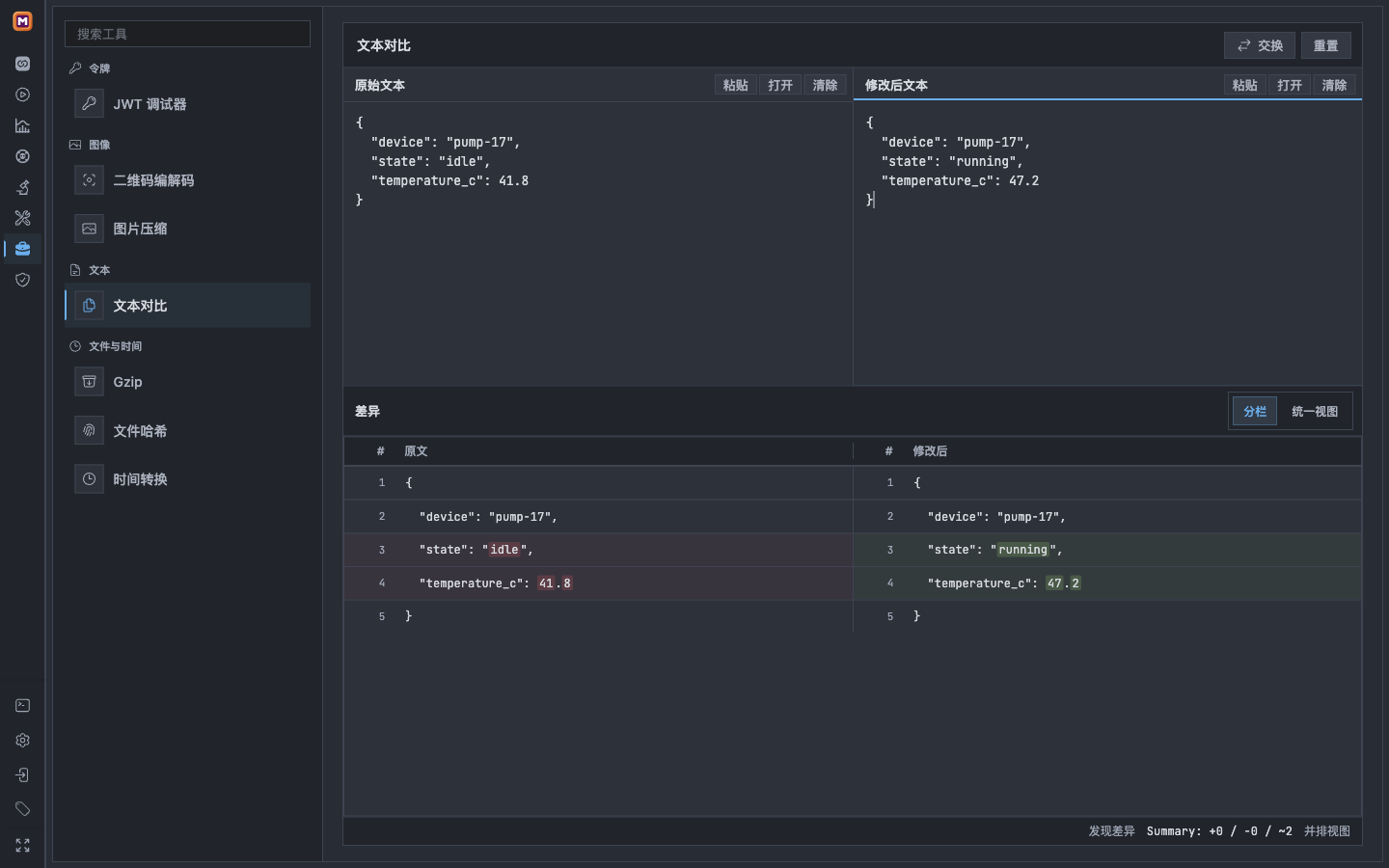Click 粘贴 under 原始文本
Viewport: 1389px width, 868px height.
(x=735, y=85)
